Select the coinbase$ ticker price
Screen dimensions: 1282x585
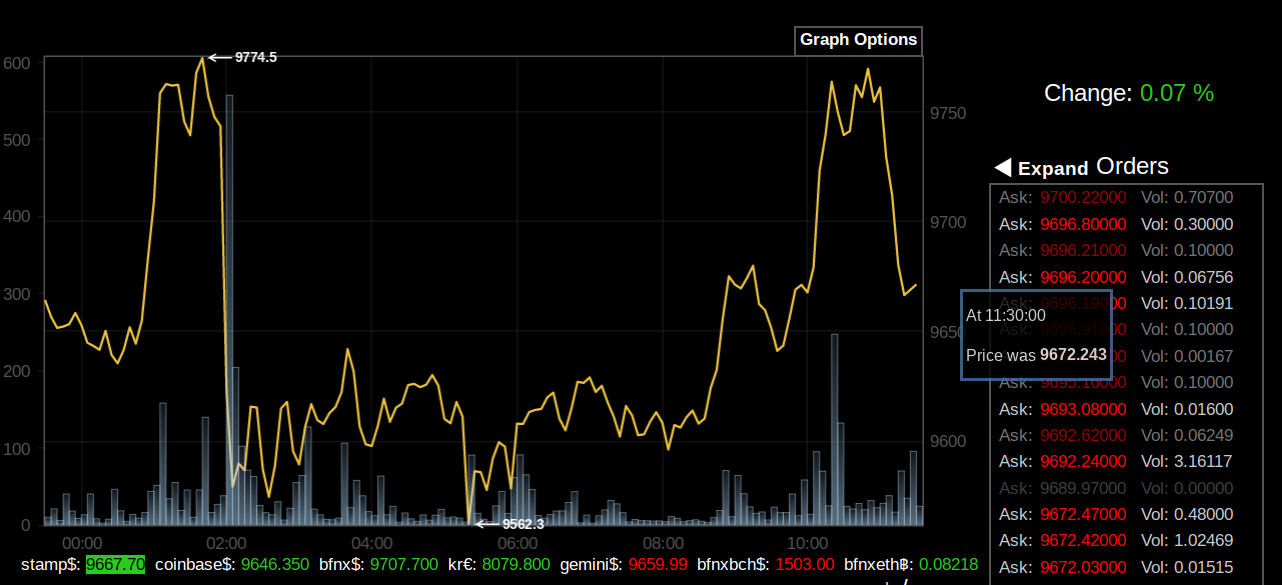tap(273, 564)
